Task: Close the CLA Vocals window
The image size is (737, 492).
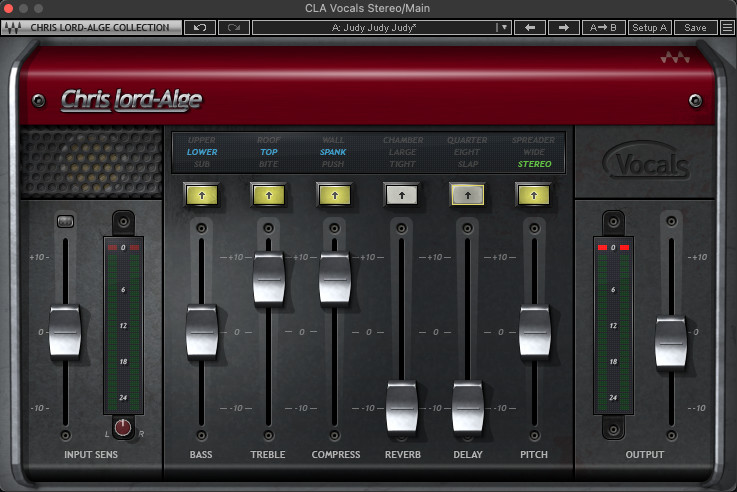Action: [8, 8]
